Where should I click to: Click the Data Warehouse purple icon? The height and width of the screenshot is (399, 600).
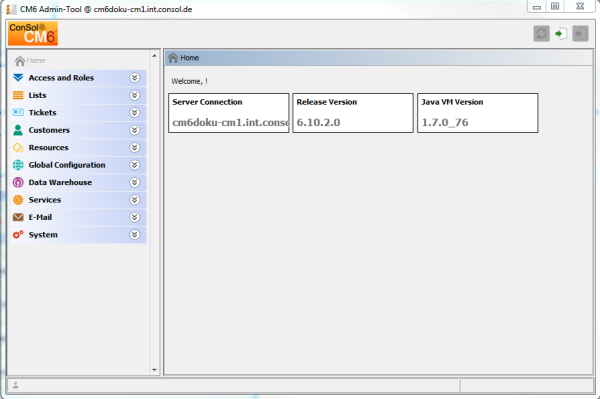click(18, 182)
